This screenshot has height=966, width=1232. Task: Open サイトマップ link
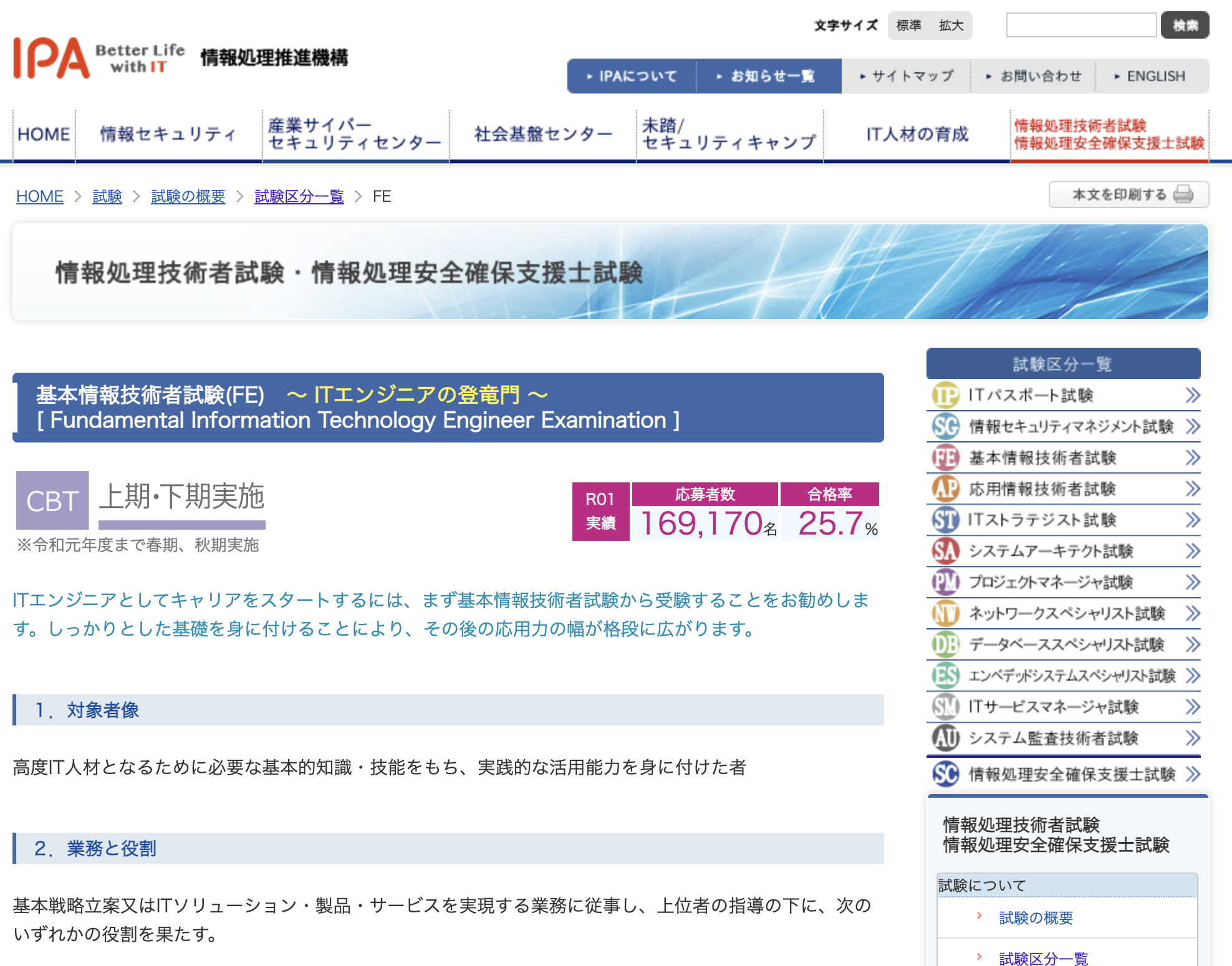(907, 76)
